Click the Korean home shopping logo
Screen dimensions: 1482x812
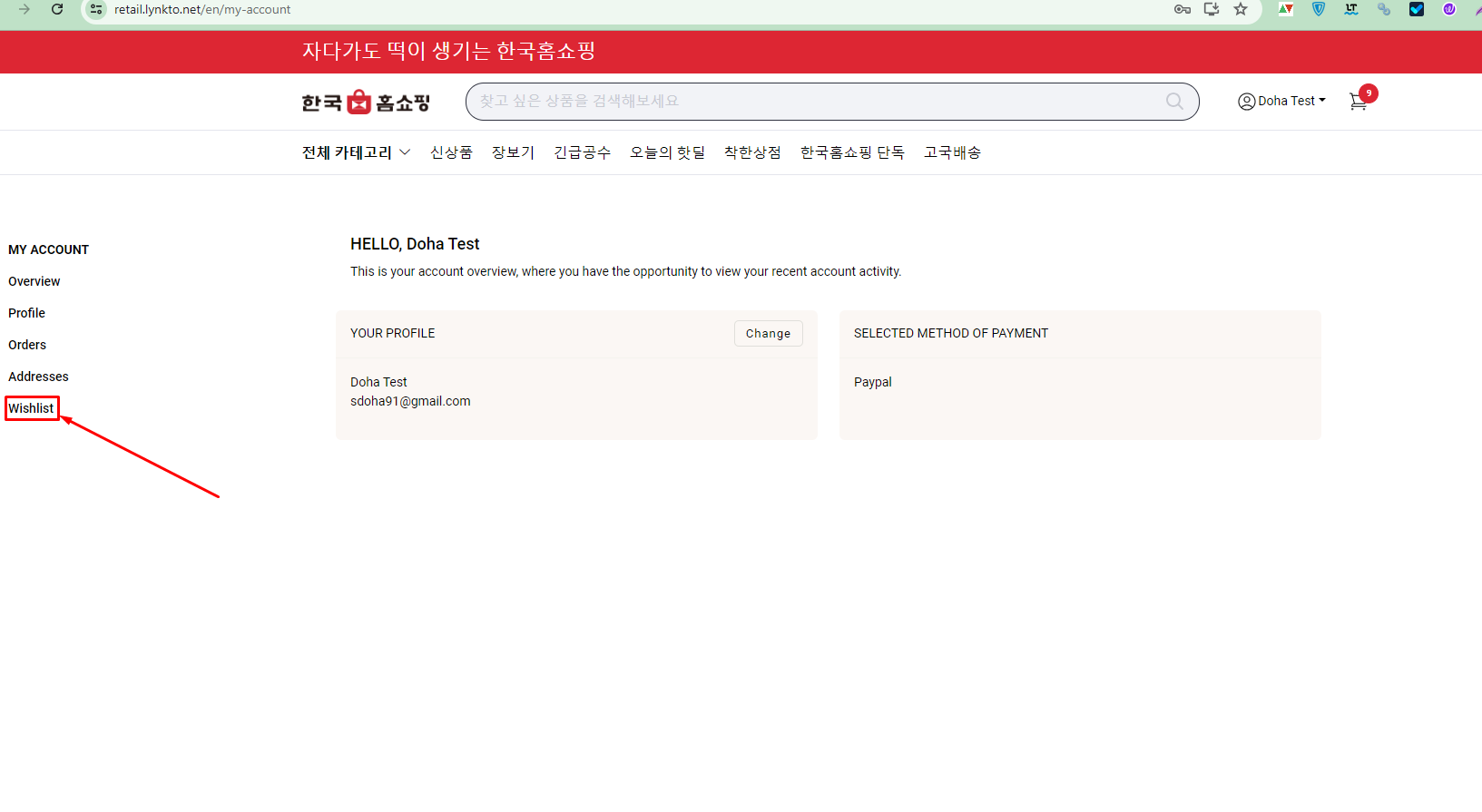click(x=366, y=102)
